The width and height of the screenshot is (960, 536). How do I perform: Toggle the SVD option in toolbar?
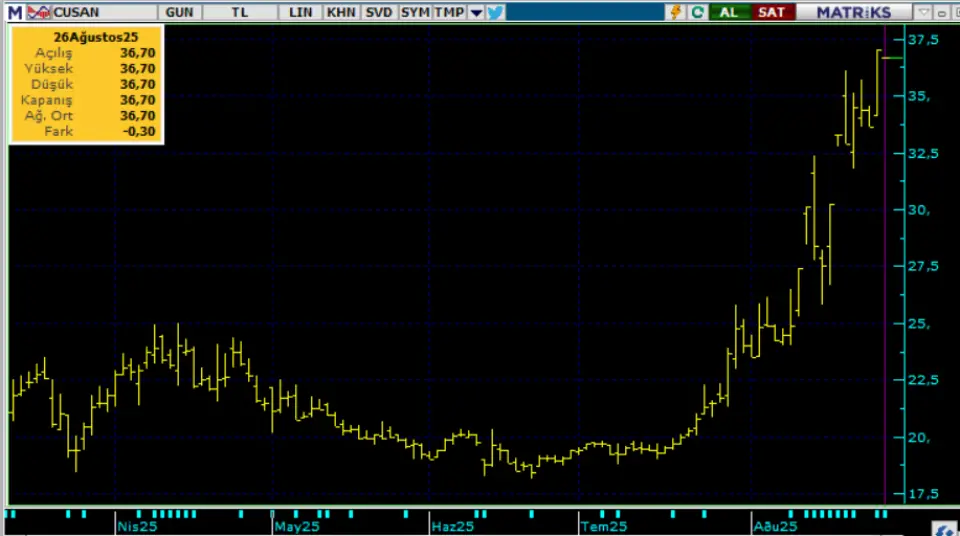pos(378,12)
